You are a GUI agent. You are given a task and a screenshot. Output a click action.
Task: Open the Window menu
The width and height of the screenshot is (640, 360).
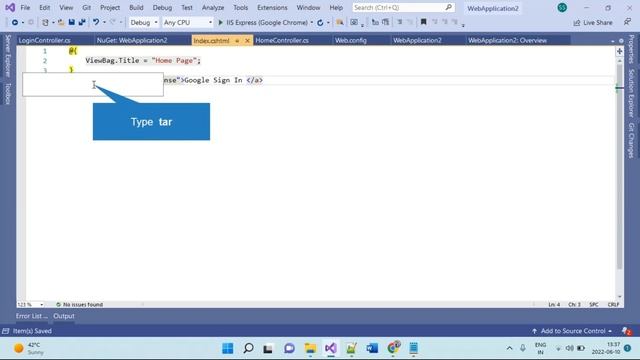tap(309, 7)
